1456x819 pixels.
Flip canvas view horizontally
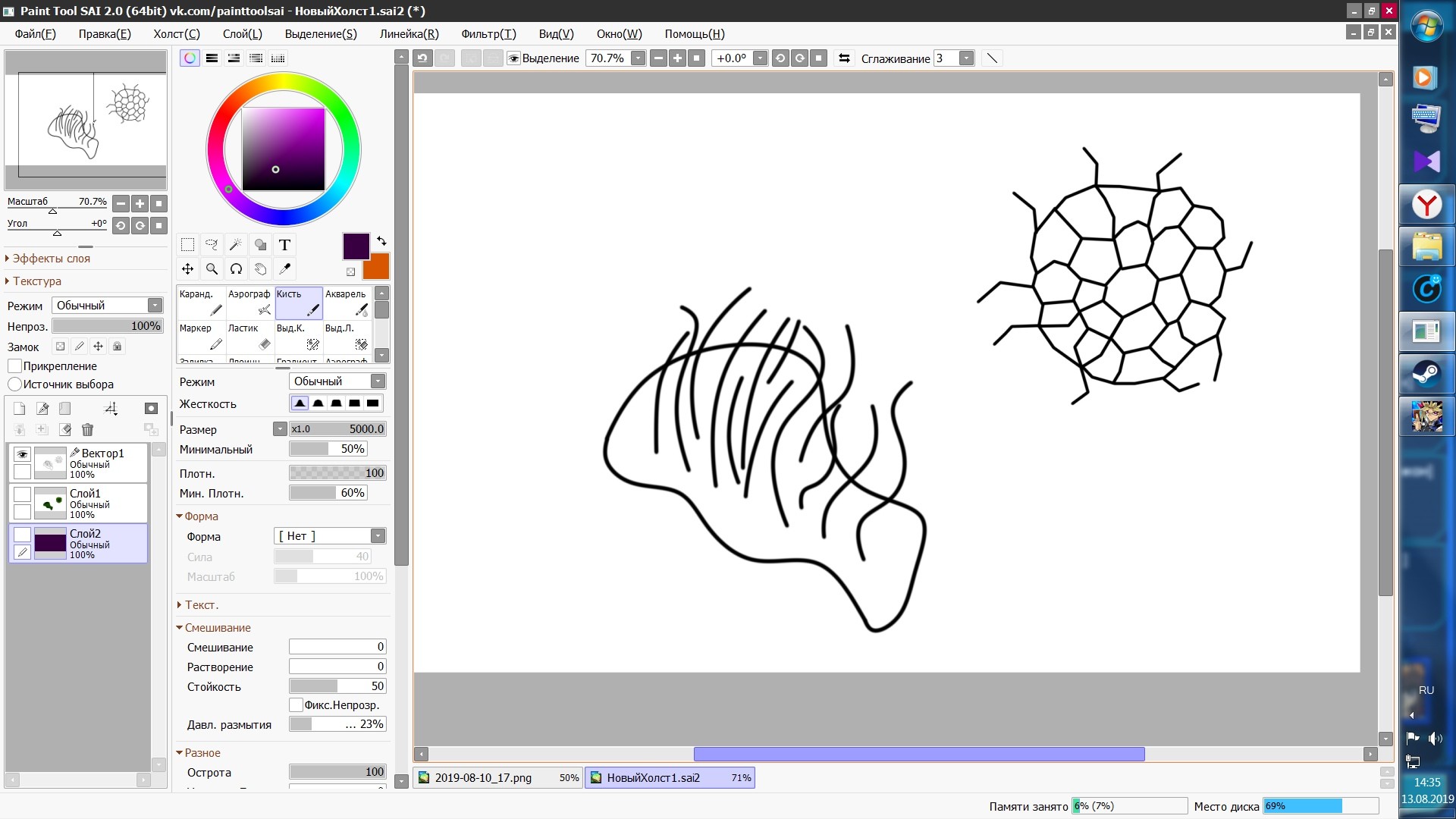[x=844, y=58]
